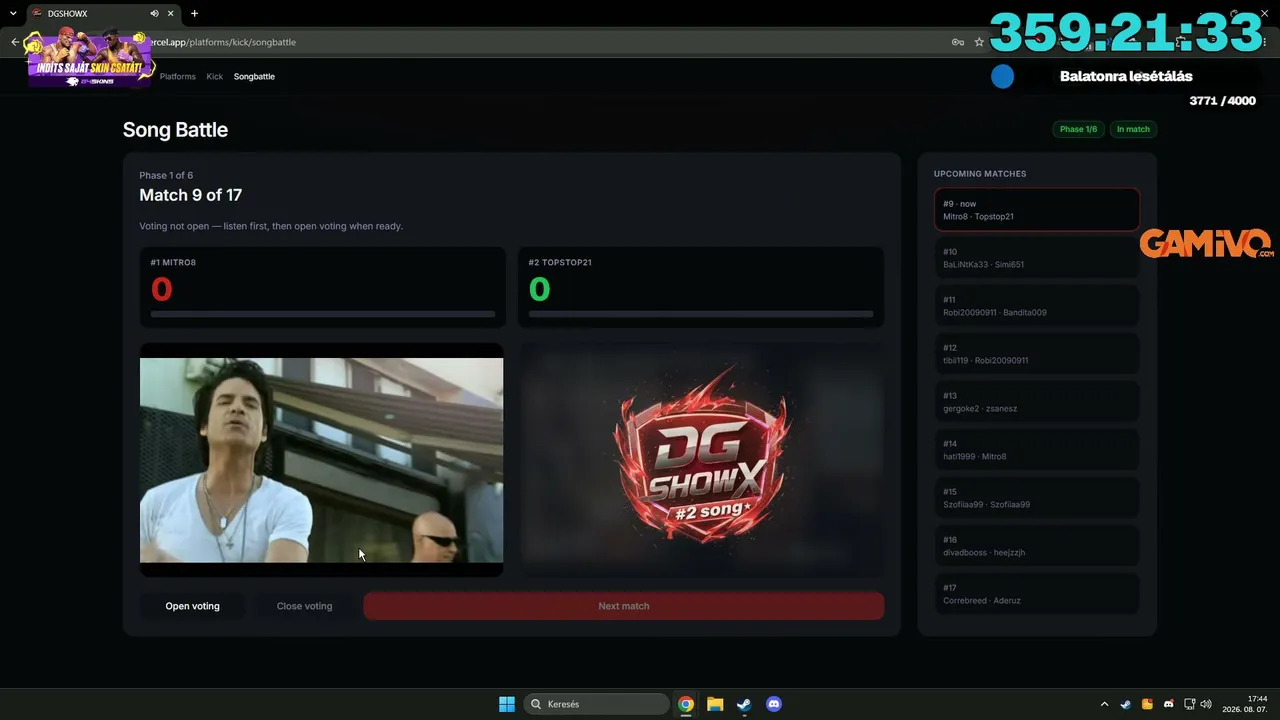The width and height of the screenshot is (1280, 720).
Task: Select match #13 gergoke2 · zsanesz
Action: 1037,402
